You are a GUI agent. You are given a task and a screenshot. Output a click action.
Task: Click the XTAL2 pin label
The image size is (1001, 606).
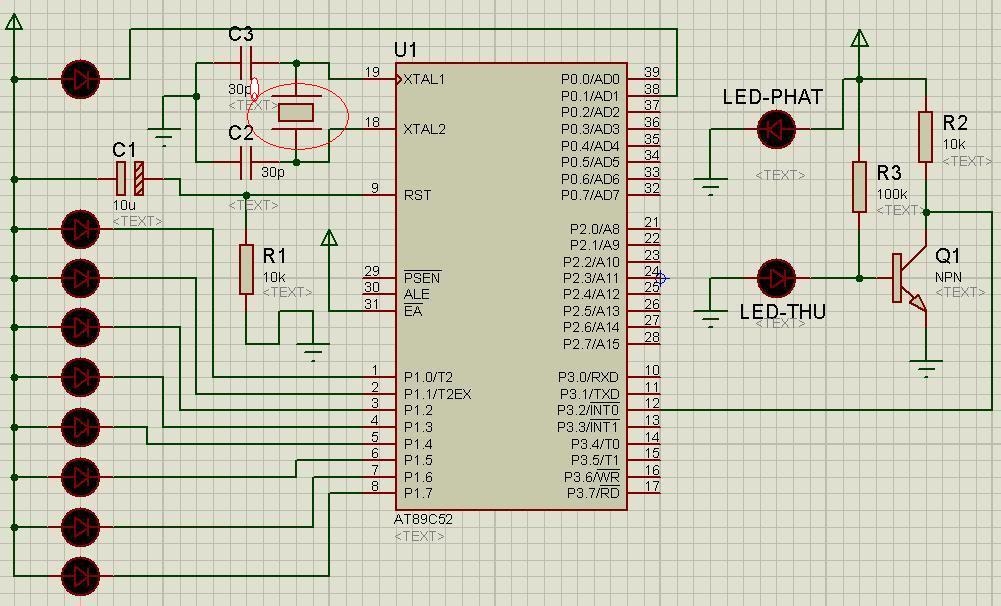coord(424,129)
